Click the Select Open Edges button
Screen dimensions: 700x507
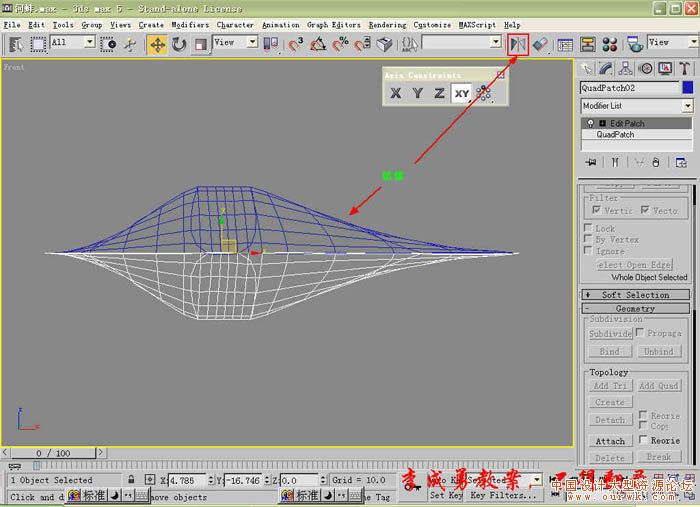634,265
